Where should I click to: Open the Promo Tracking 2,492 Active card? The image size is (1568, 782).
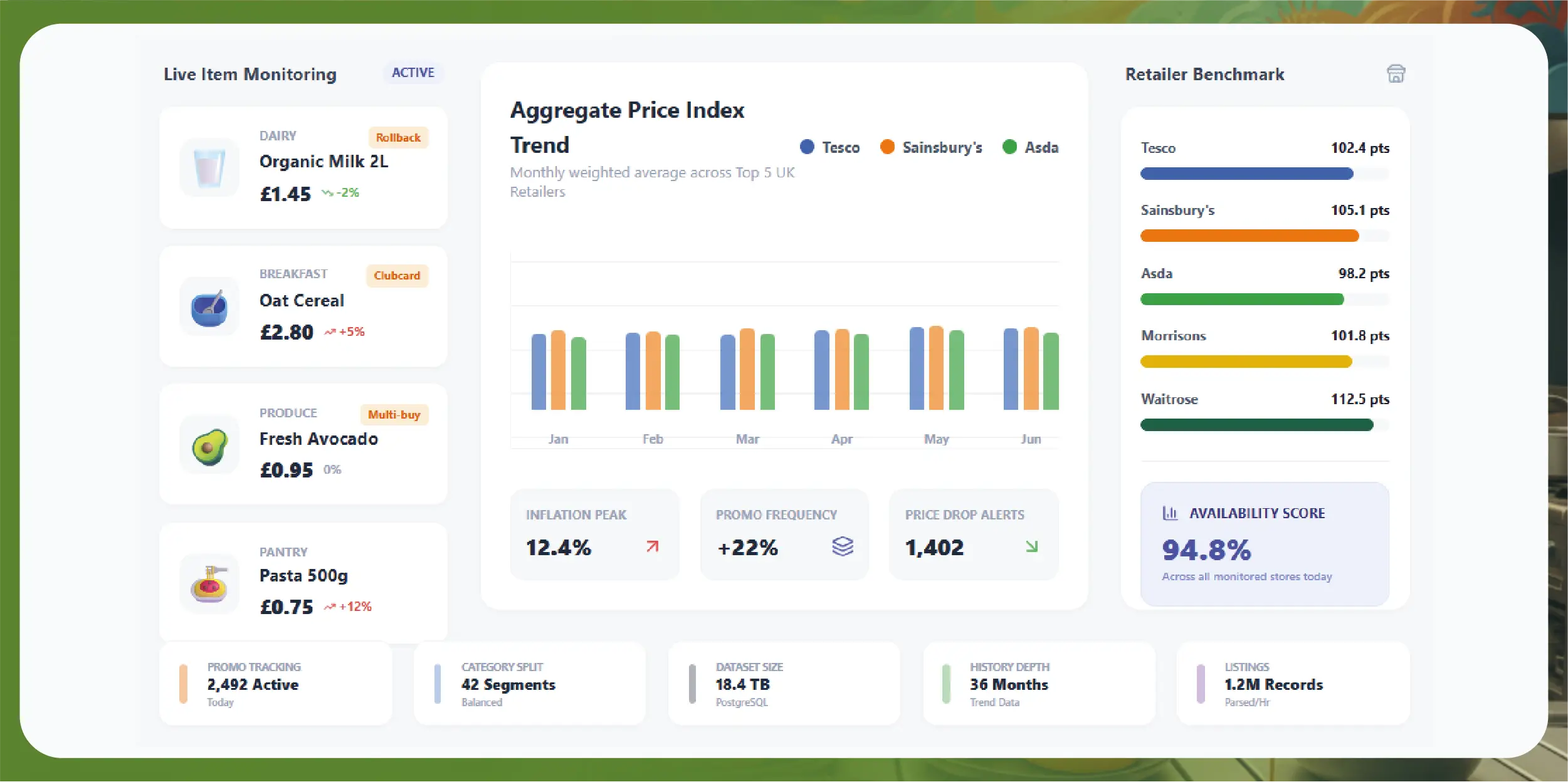(x=276, y=684)
